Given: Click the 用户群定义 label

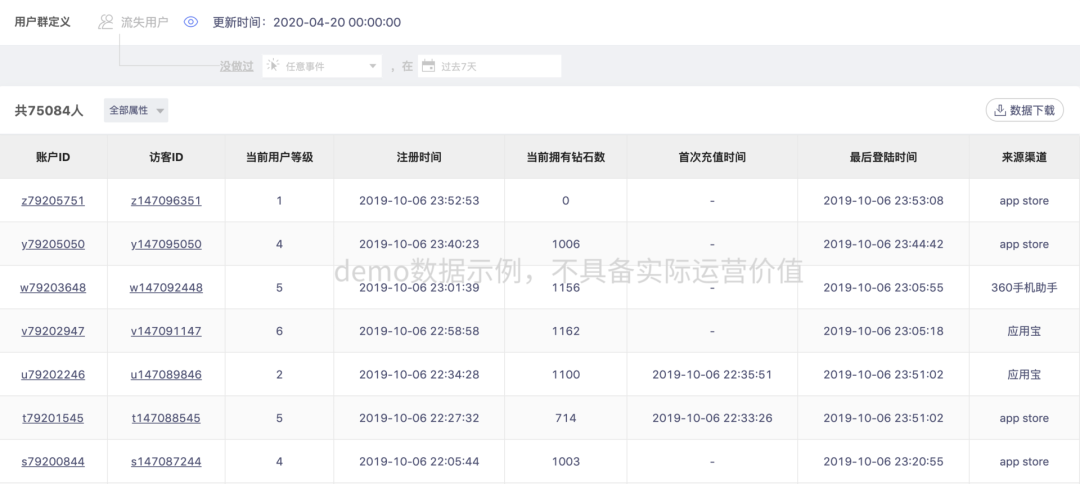Looking at the screenshot, I should click(x=42, y=22).
